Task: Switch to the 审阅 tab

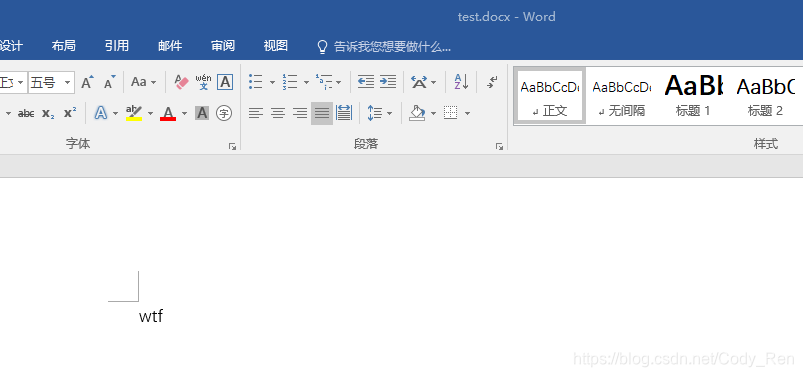Action: pyautogui.click(x=223, y=46)
